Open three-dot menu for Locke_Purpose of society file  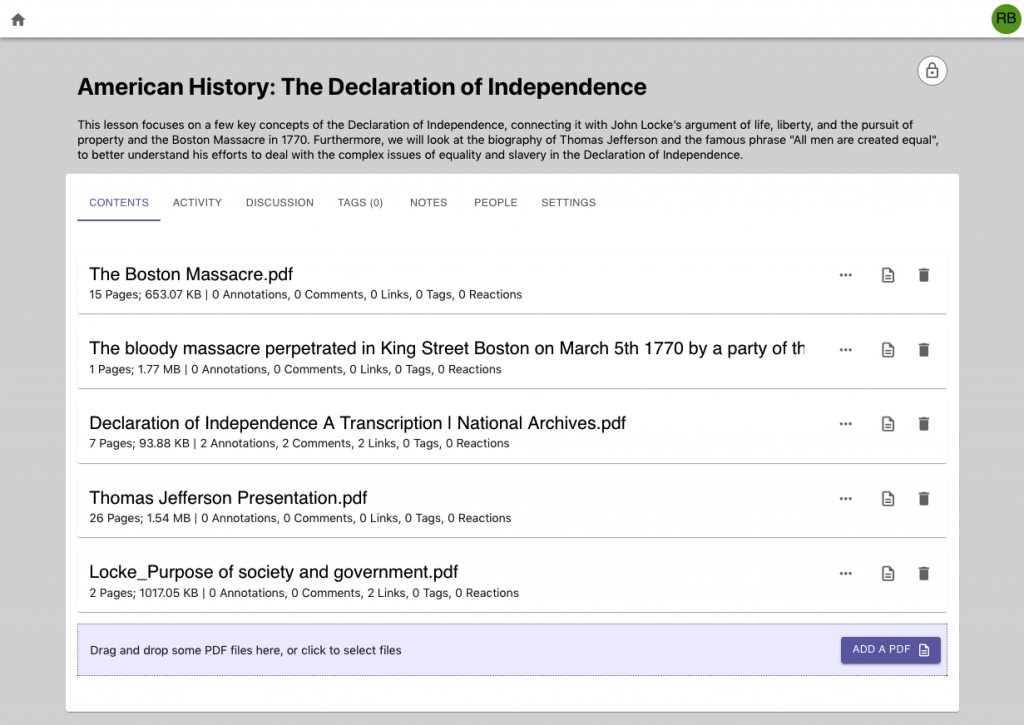(846, 573)
